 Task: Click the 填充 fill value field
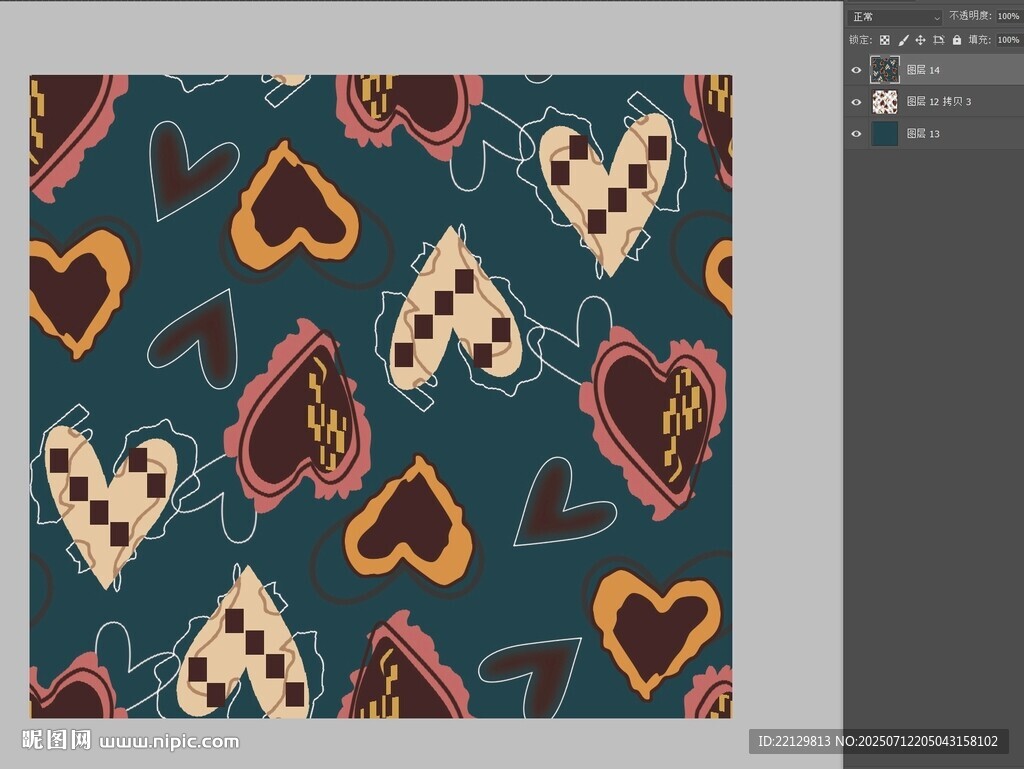[1008, 40]
